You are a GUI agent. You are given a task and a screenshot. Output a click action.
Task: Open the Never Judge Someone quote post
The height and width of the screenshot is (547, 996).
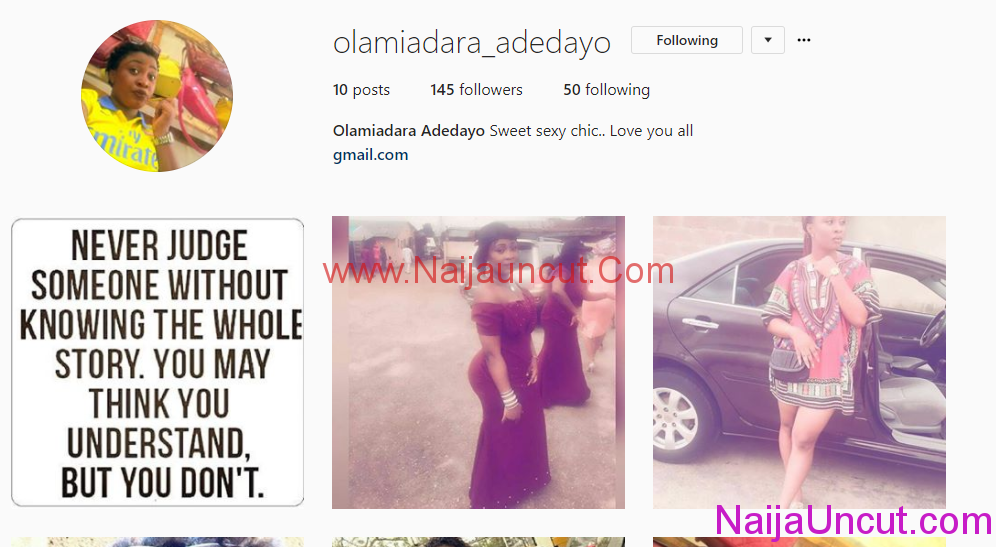pos(158,362)
